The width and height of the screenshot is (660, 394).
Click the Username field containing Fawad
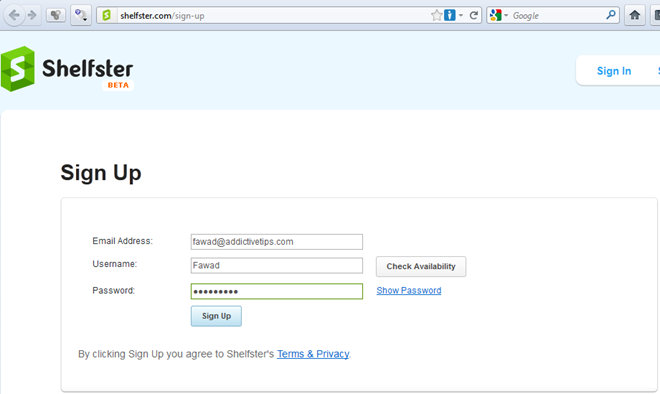coord(277,265)
